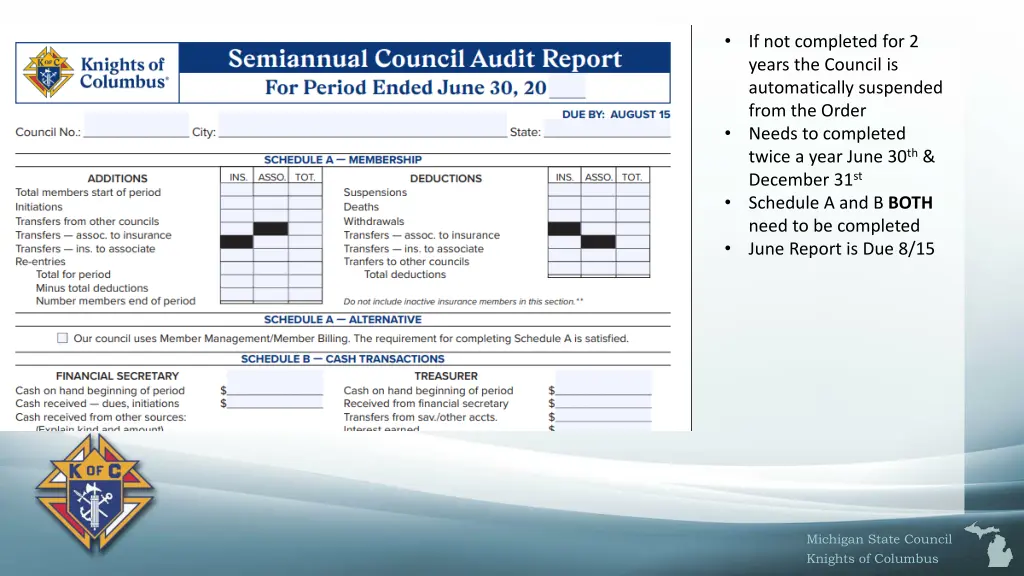1024x576 pixels.
Task: Click the 'Transfers from sav./other accts.' label
Action: (421, 417)
